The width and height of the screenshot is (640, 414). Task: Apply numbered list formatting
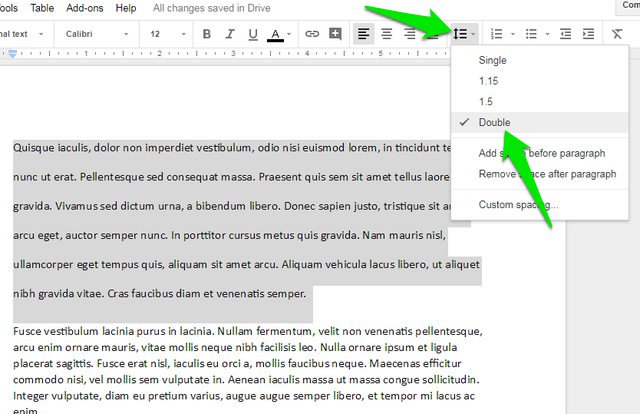tap(496, 34)
